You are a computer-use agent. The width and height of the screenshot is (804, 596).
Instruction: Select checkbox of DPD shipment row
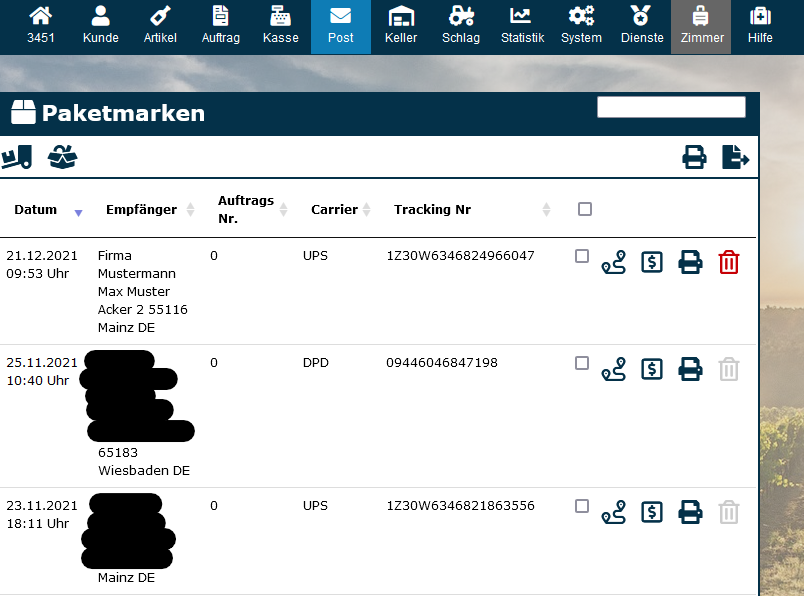(582, 363)
